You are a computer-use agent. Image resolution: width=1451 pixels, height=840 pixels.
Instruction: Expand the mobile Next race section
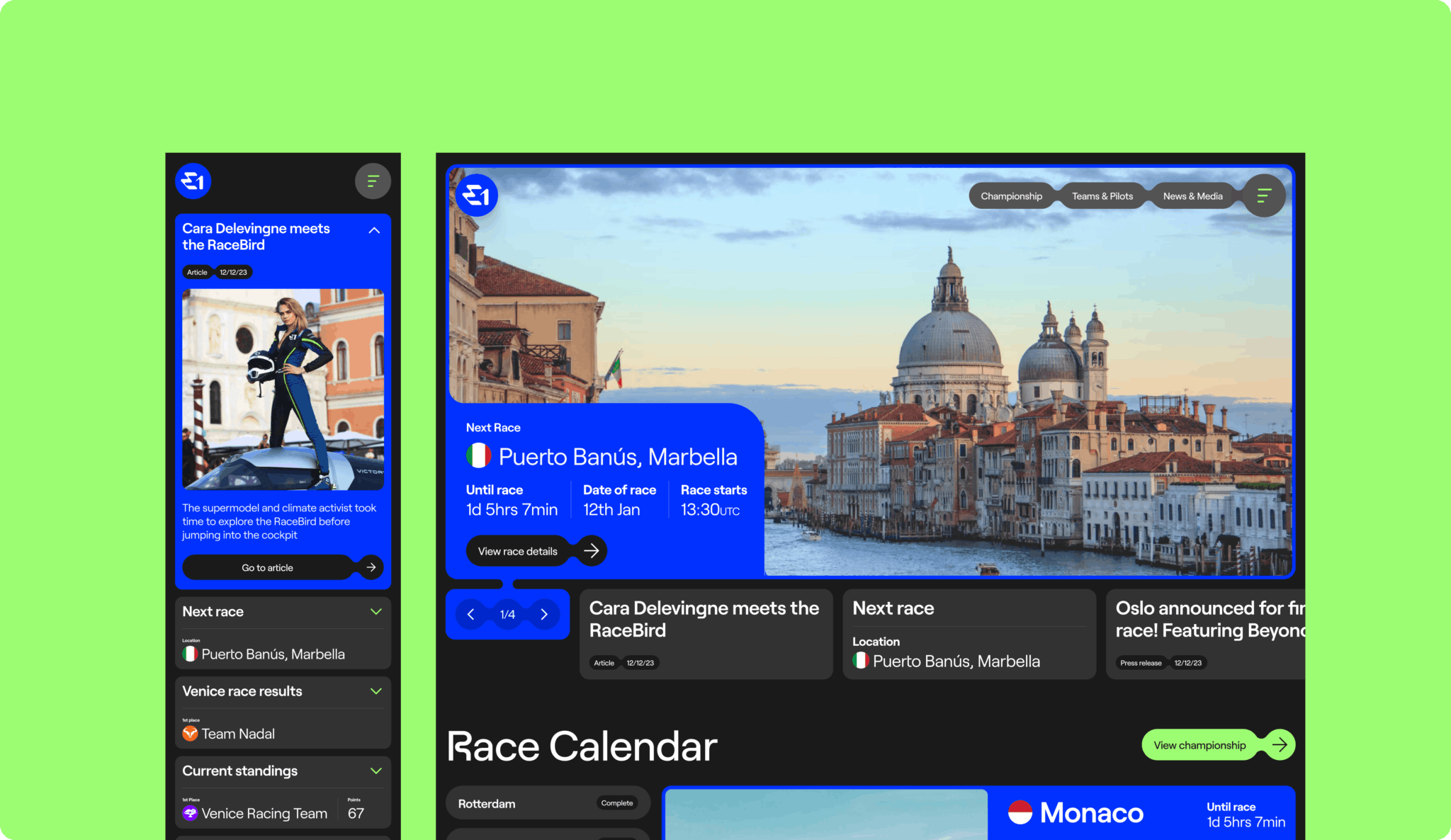coord(376,611)
